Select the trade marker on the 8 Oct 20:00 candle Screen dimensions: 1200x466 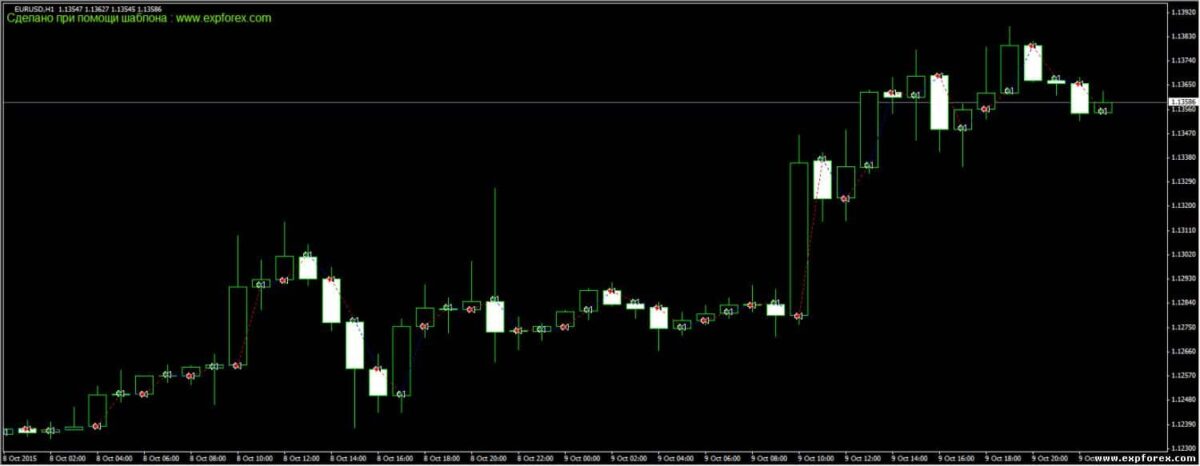pos(495,300)
